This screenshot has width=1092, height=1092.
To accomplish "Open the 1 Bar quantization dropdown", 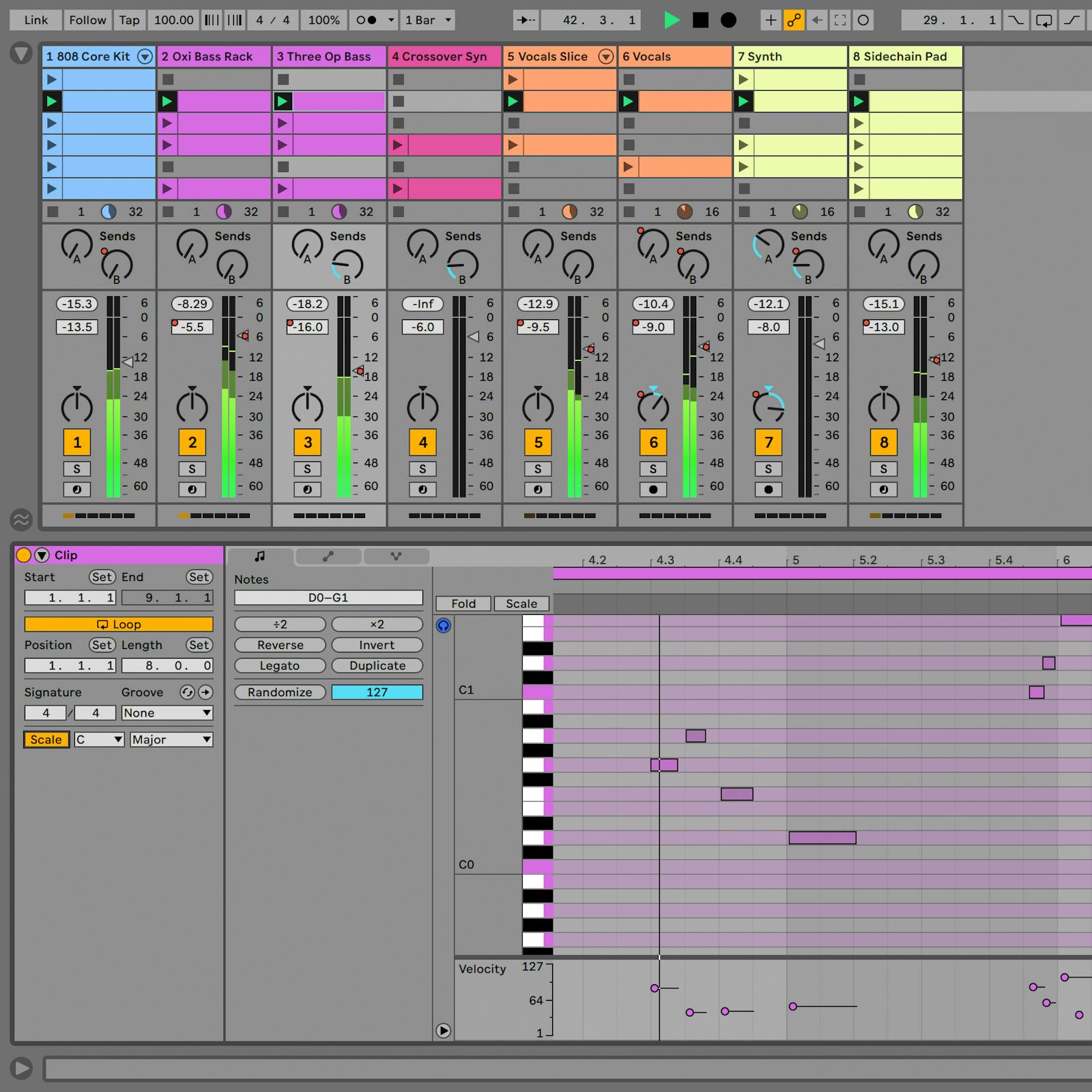I will pyautogui.click(x=428, y=20).
